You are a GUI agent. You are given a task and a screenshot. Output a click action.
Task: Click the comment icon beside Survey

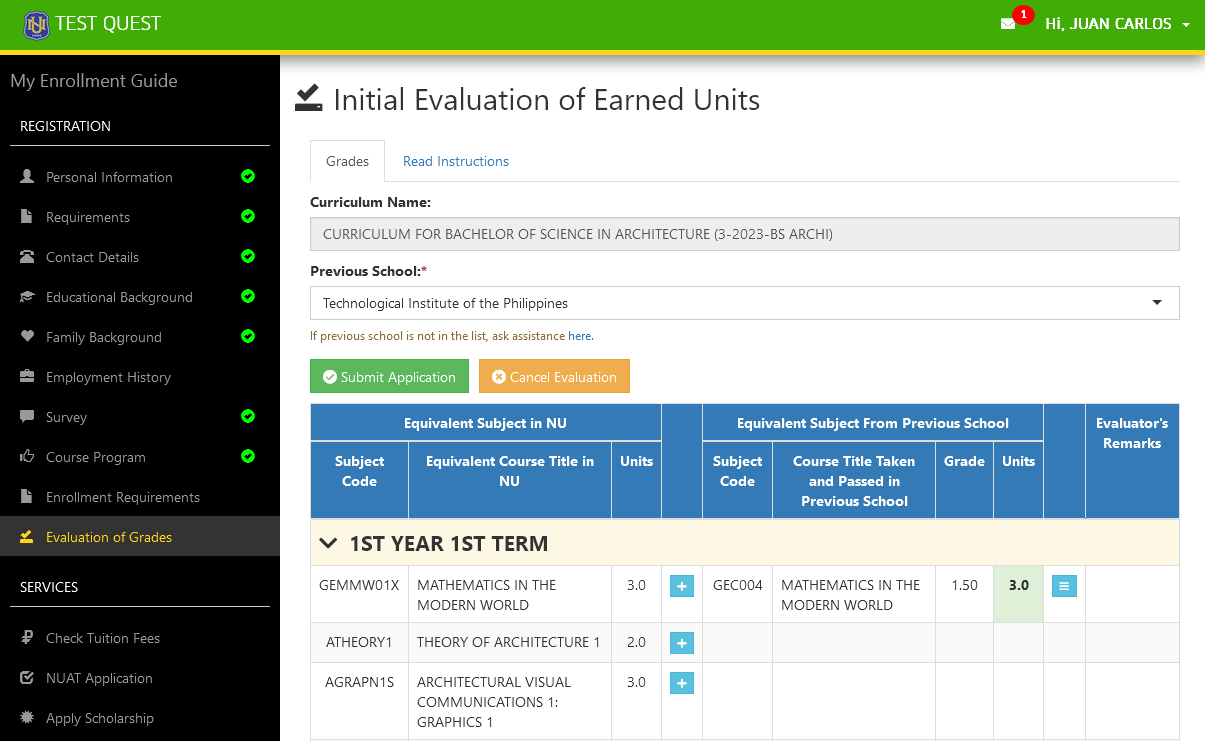tap(27, 417)
